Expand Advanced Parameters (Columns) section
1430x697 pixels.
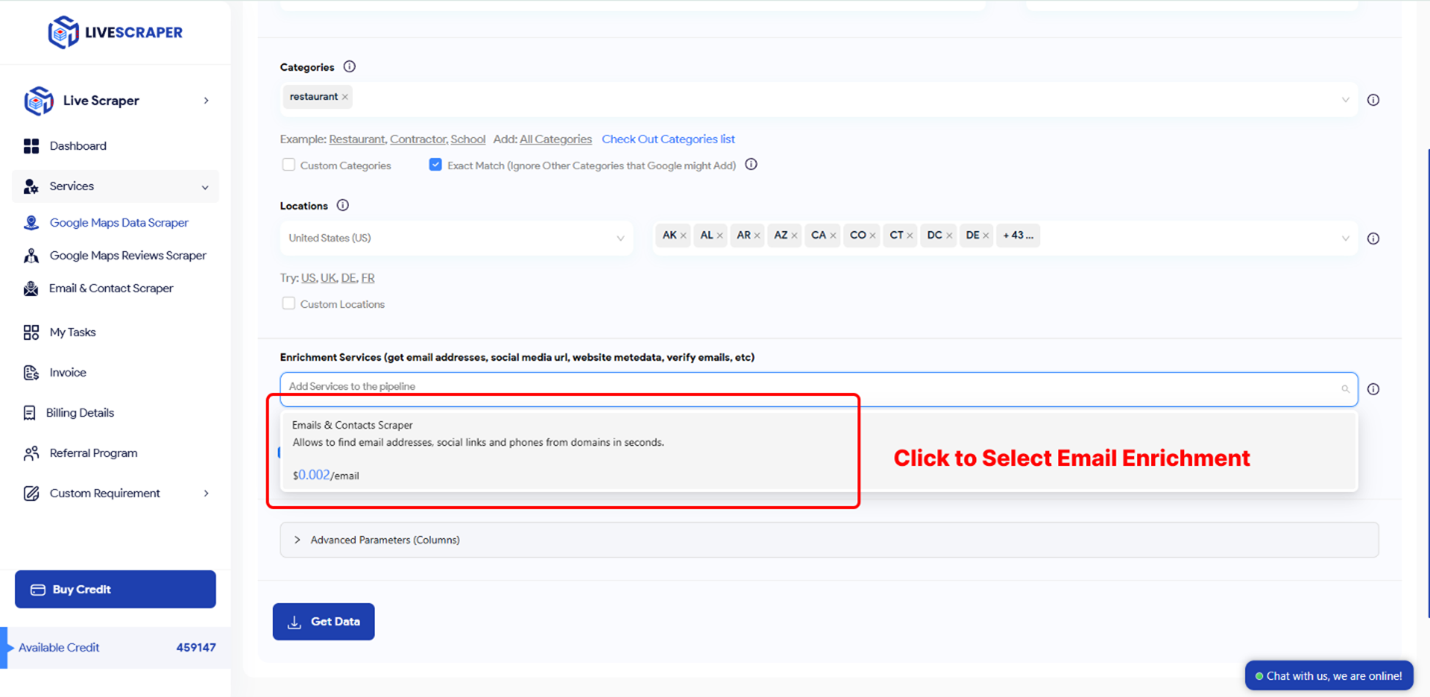coord(829,540)
